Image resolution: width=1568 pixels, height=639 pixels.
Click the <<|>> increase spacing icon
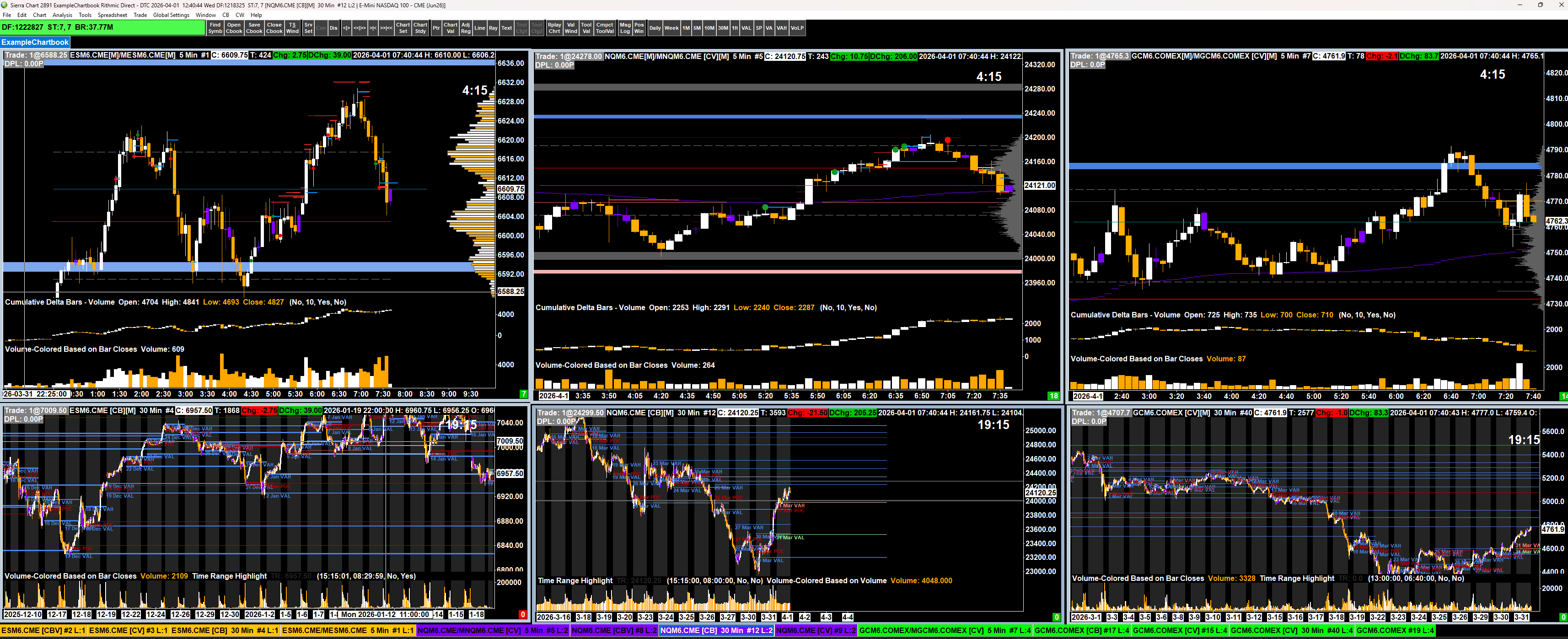(360, 28)
